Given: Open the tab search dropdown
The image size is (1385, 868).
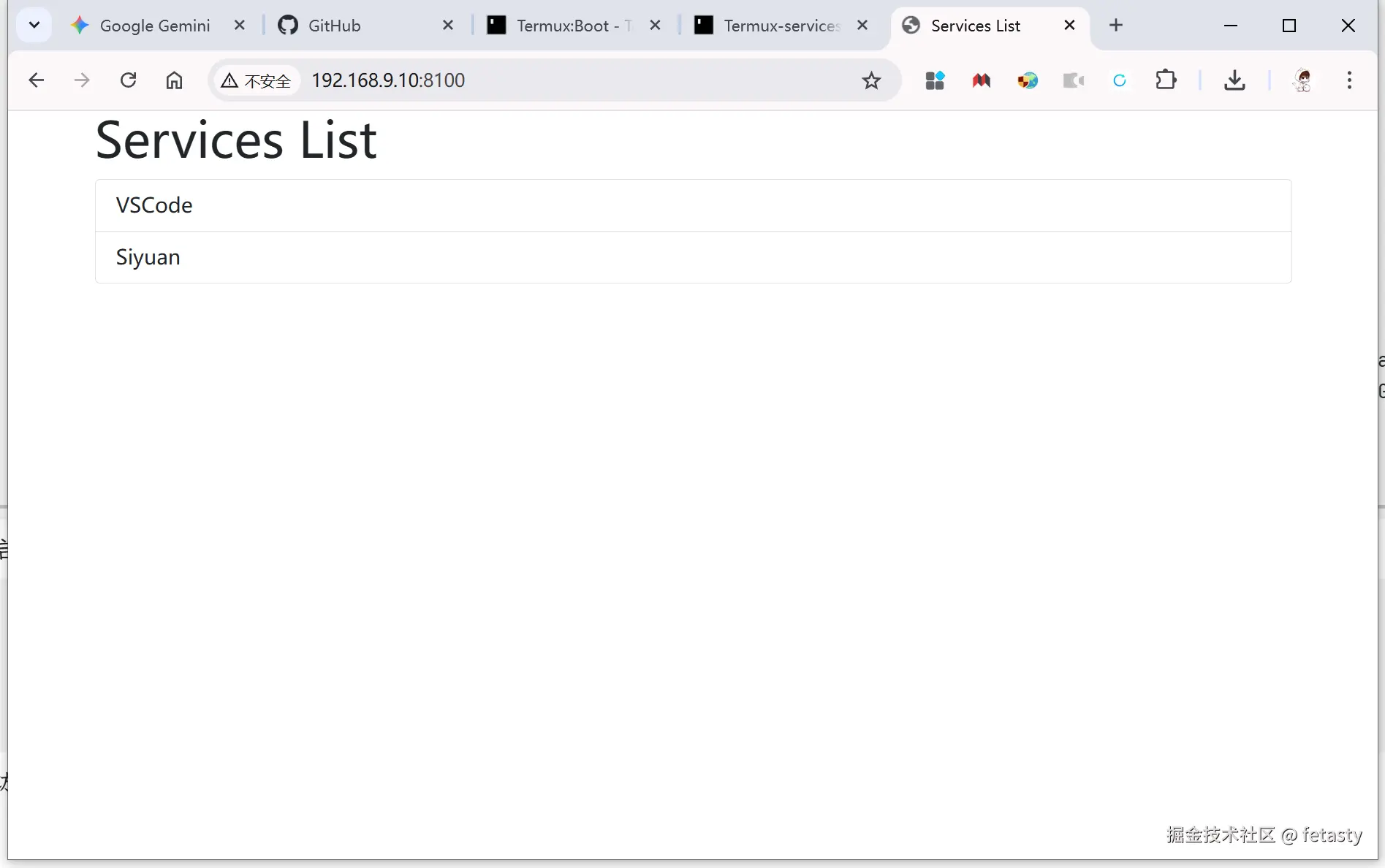Looking at the screenshot, I should (34, 26).
